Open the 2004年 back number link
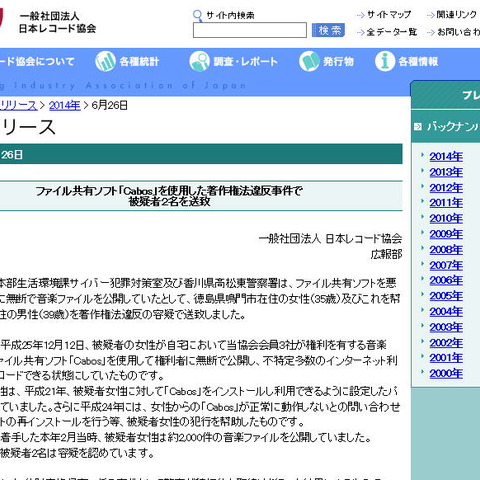The image size is (480, 480). pyautogui.click(x=446, y=312)
